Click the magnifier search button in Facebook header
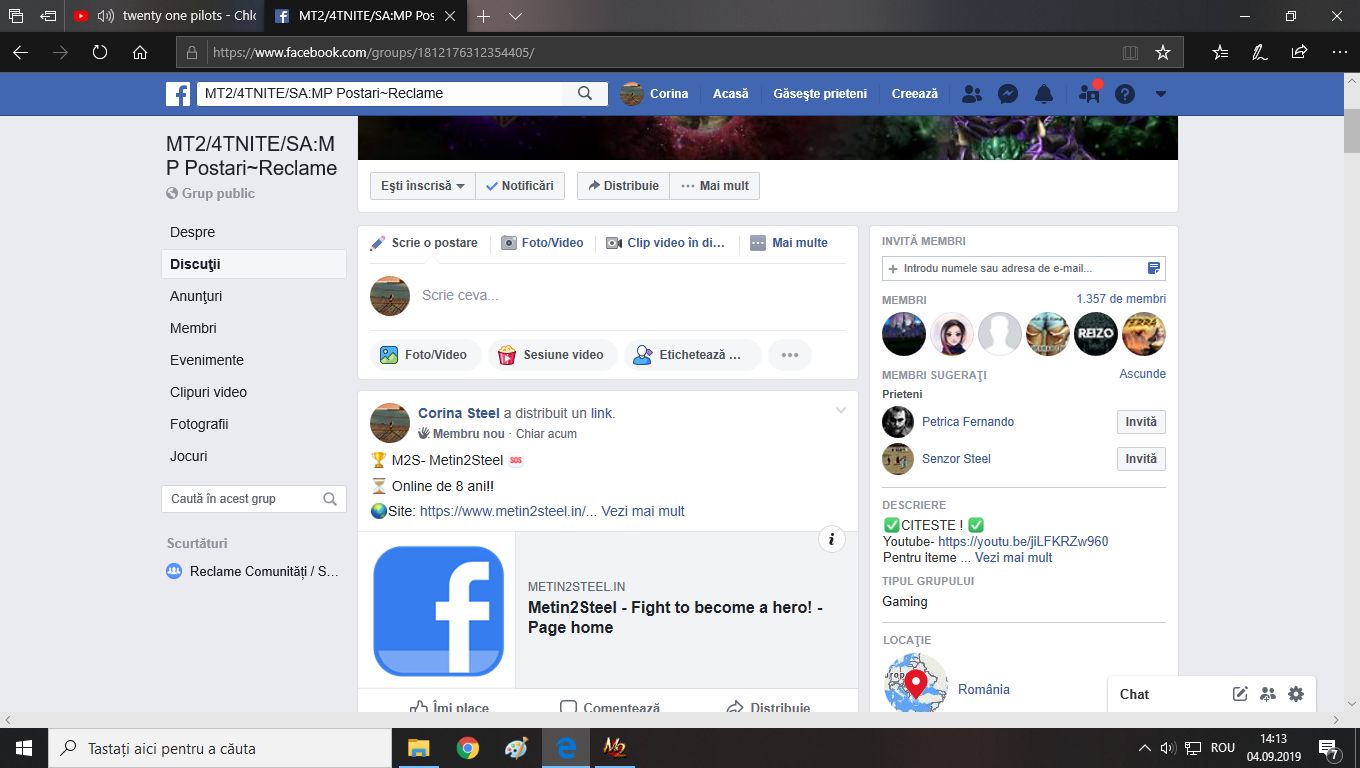Image resolution: width=1360 pixels, height=768 pixels. [x=585, y=94]
